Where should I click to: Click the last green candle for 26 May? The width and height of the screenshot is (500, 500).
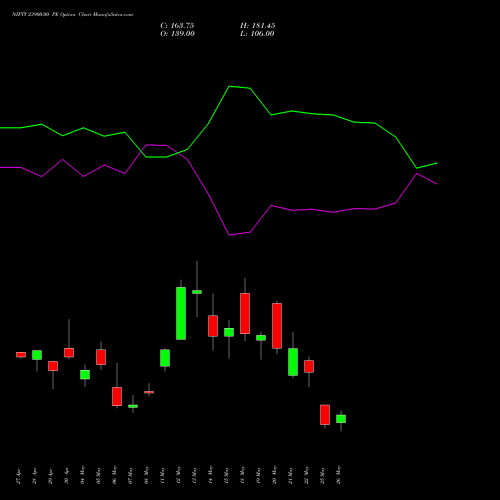[x=341, y=419]
